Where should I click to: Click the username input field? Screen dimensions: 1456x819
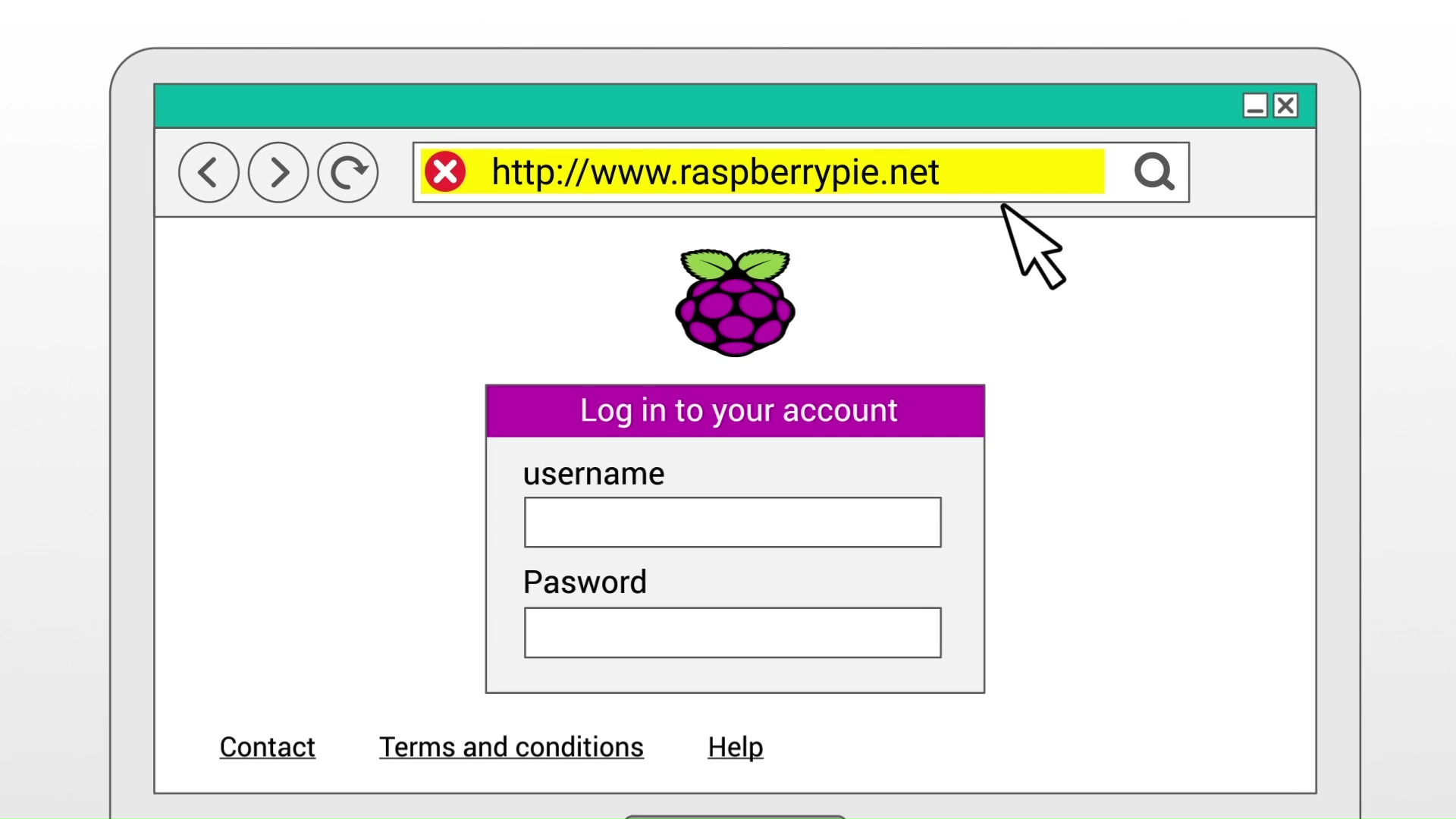click(x=733, y=522)
